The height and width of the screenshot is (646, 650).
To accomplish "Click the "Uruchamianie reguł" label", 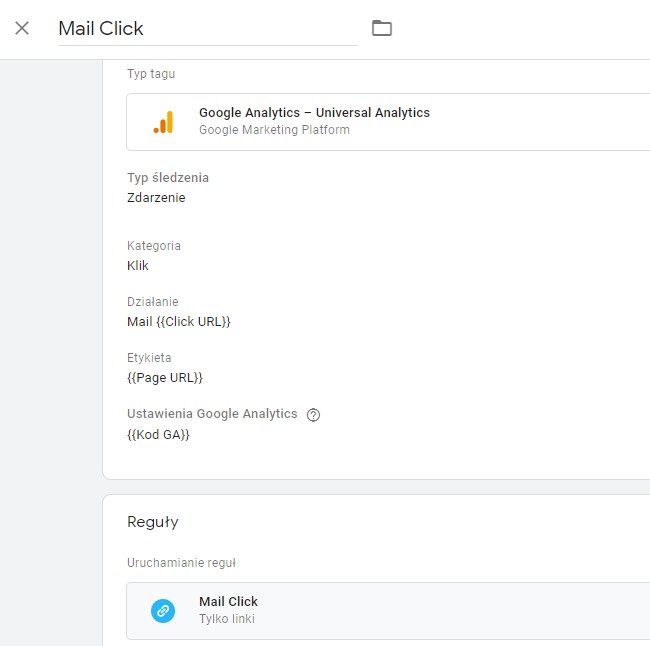I will point(181,563).
